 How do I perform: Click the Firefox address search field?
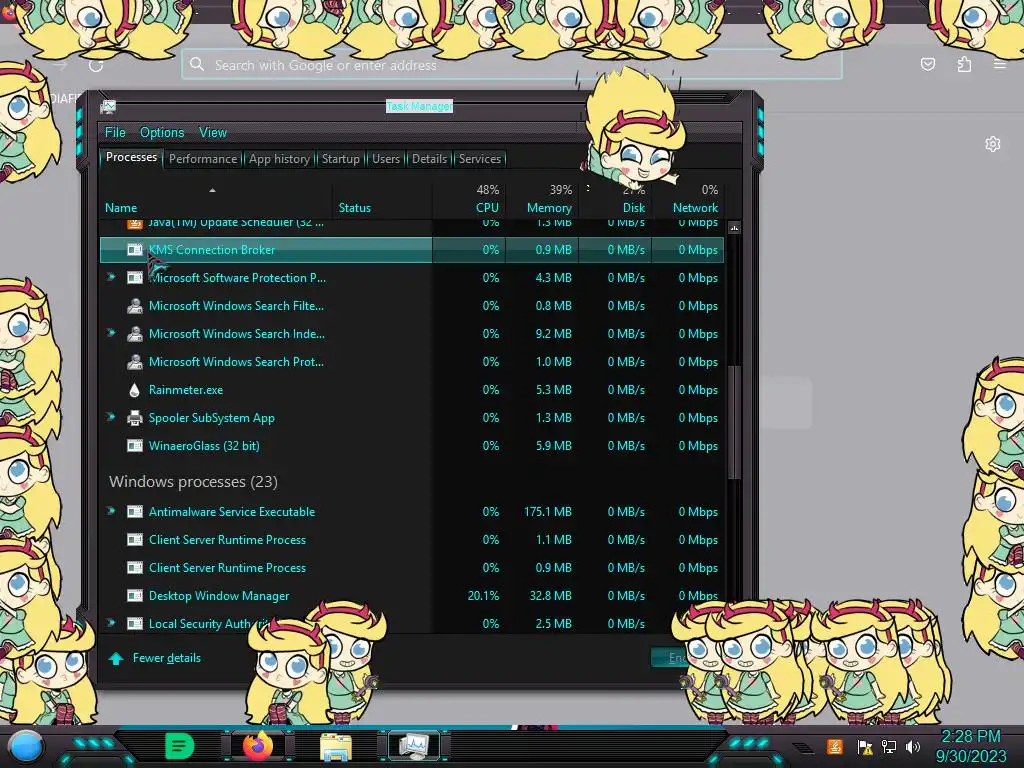(511, 65)
